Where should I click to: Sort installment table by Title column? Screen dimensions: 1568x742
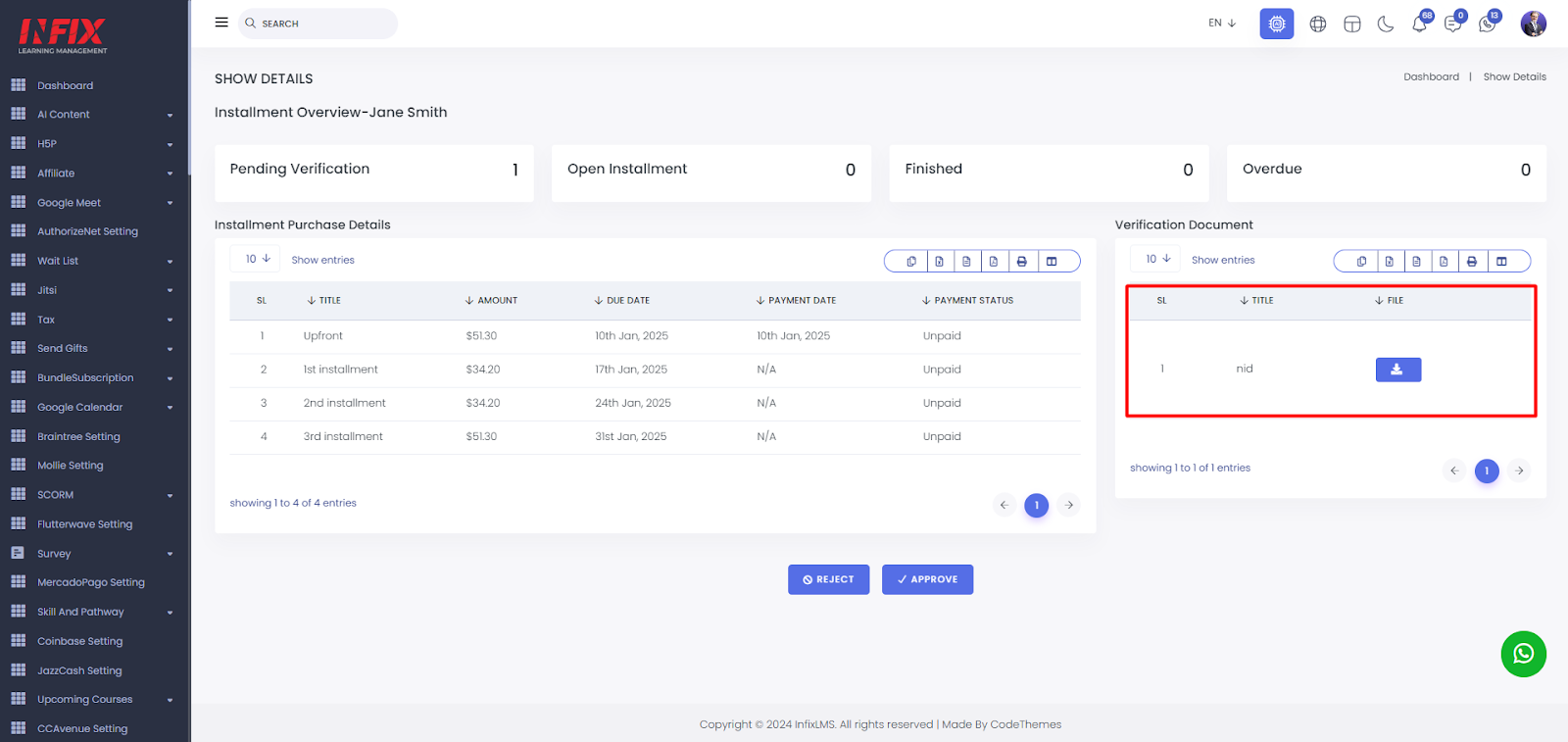tap(324, 301)
